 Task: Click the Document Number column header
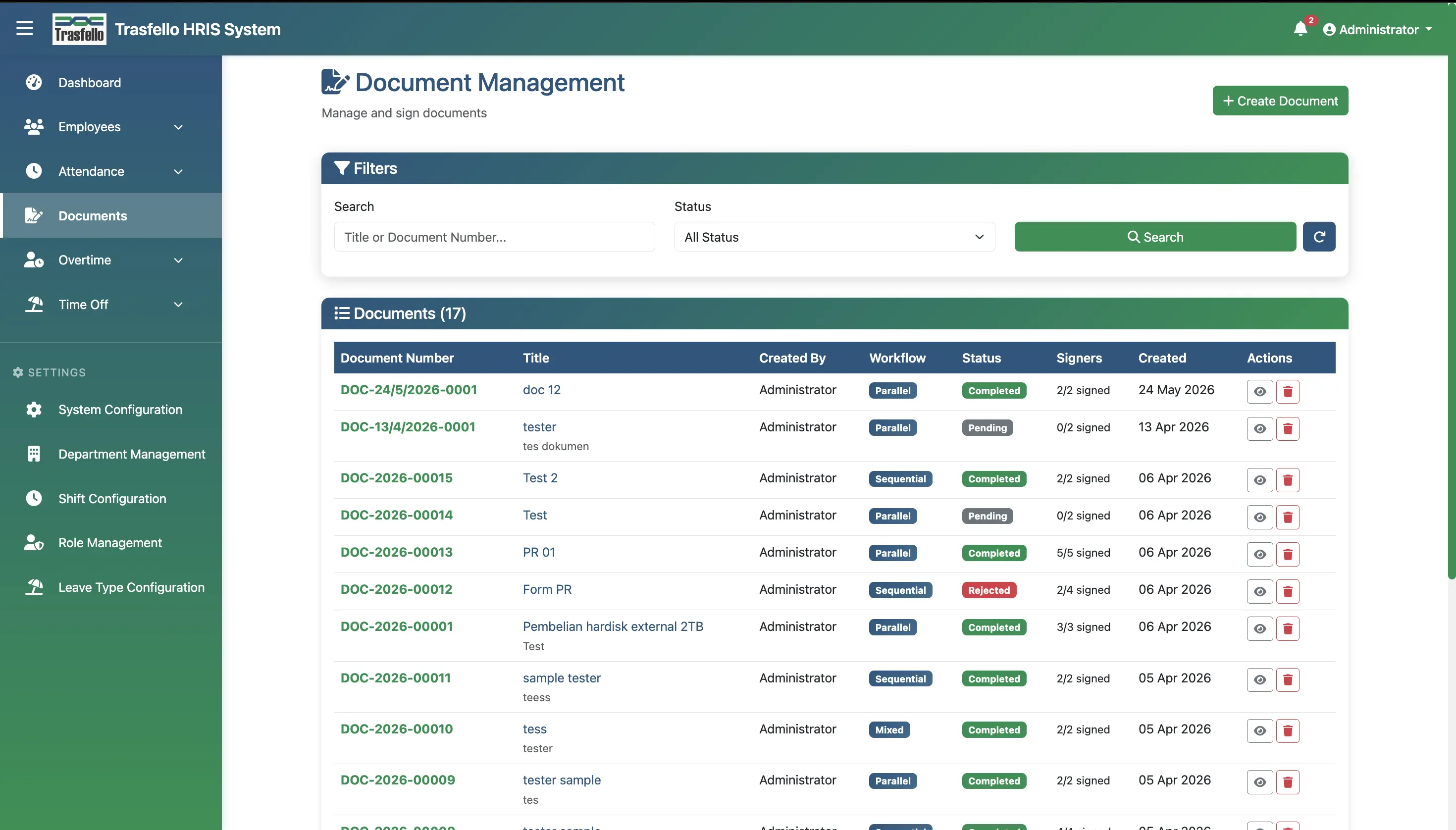pyautogui.click(x=397, y=358)
